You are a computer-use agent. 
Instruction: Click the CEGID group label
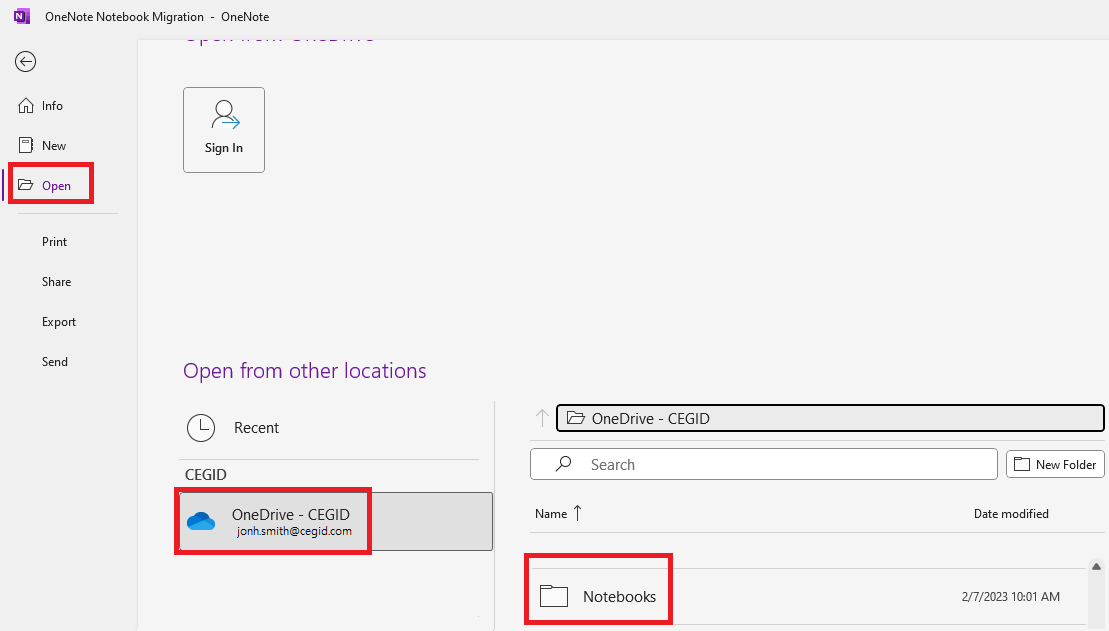206,475
